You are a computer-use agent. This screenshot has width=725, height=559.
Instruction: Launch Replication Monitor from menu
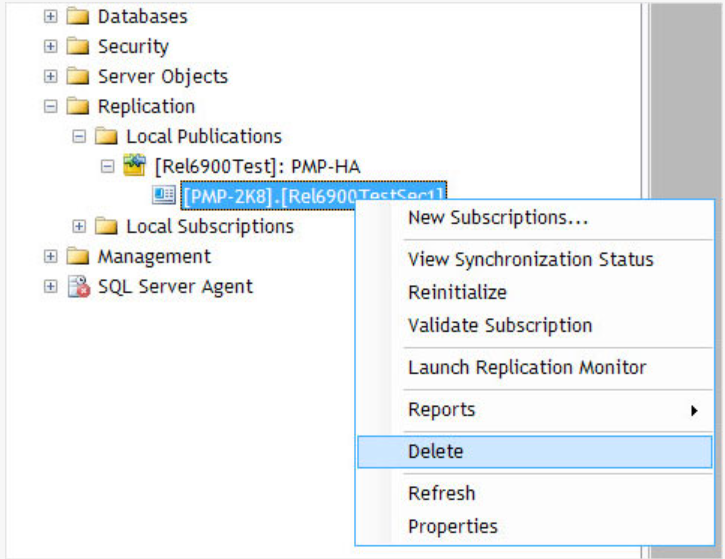pos(527,368)
